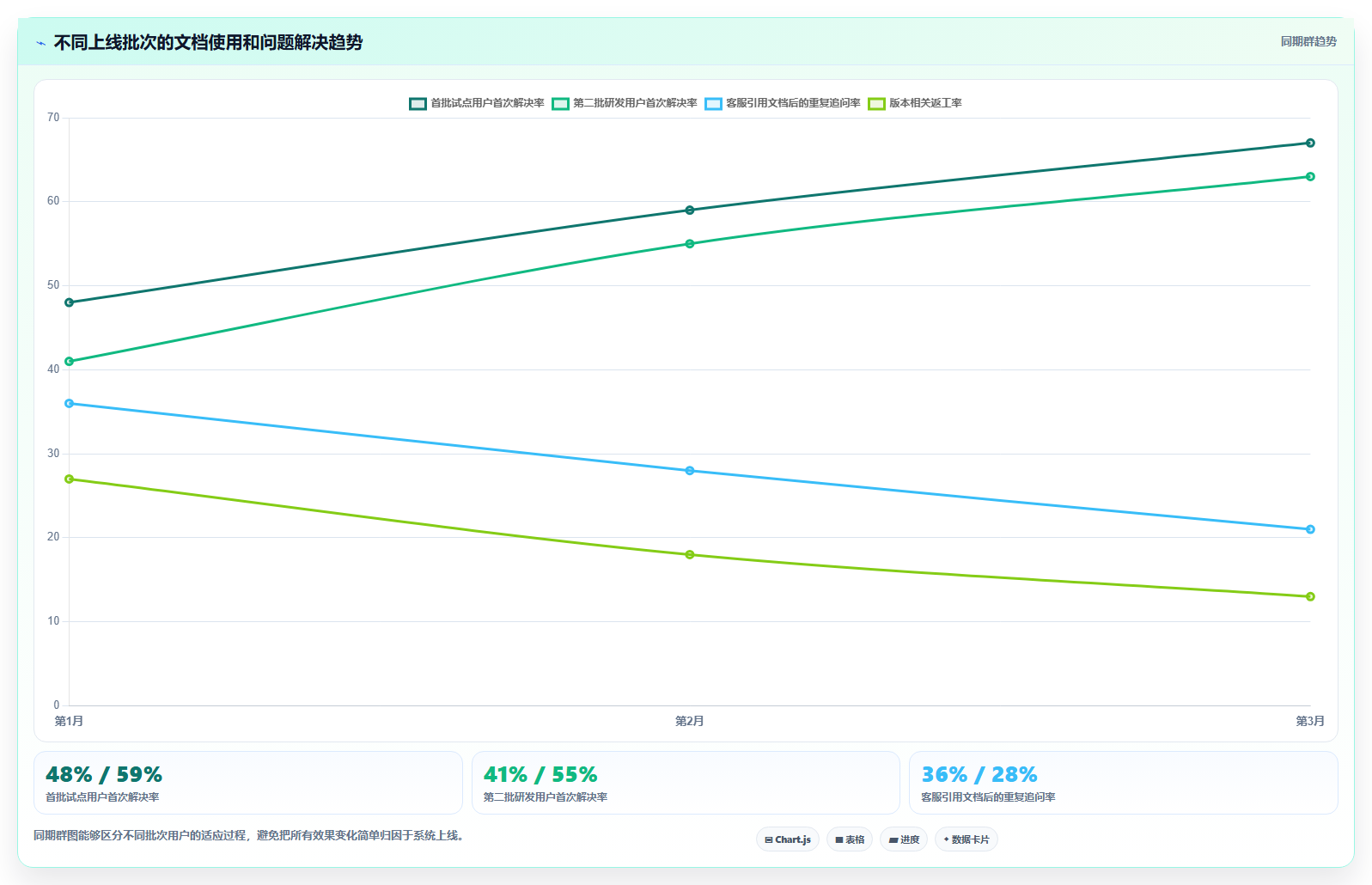The image size is (1372, 885).
Task: Click the 进度 tag pill
Action: 904,839
